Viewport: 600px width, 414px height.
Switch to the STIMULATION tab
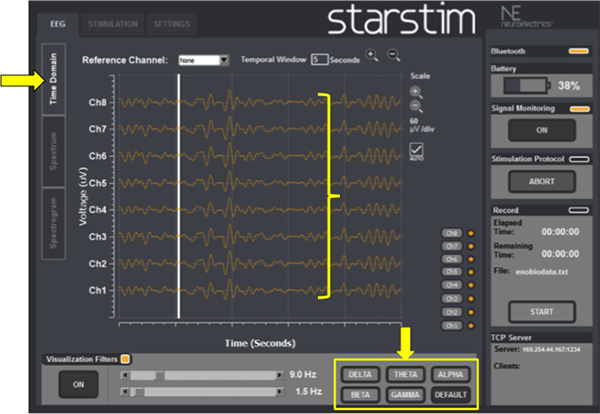coord(113,22)
